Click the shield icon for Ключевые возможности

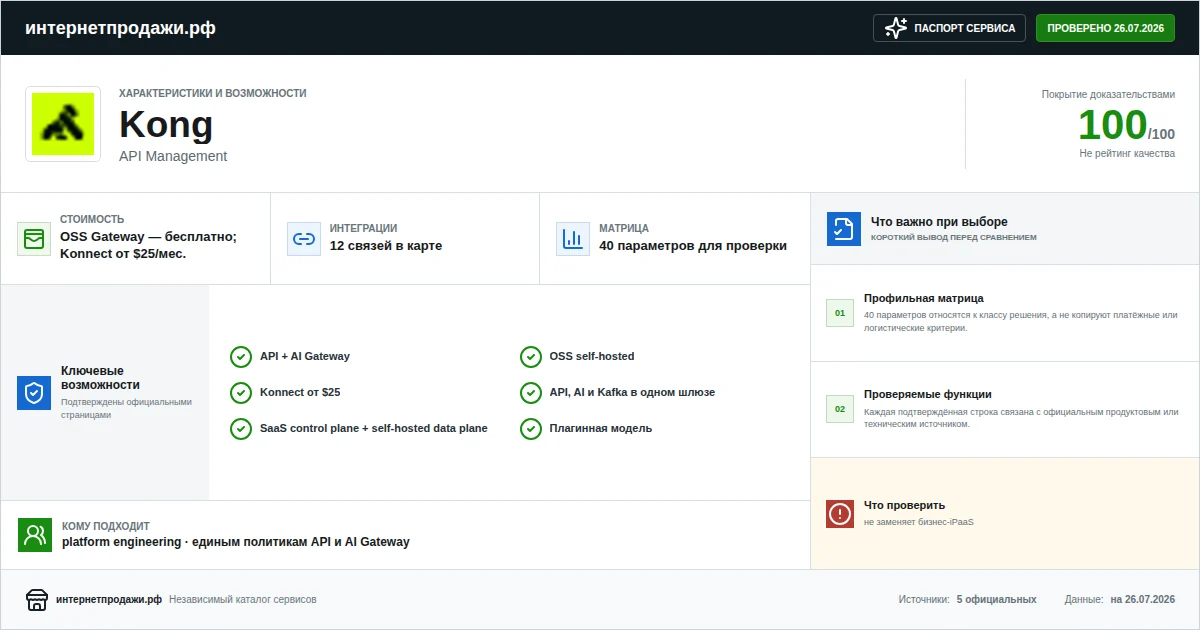pyautogui.click(x=34, y=393)
